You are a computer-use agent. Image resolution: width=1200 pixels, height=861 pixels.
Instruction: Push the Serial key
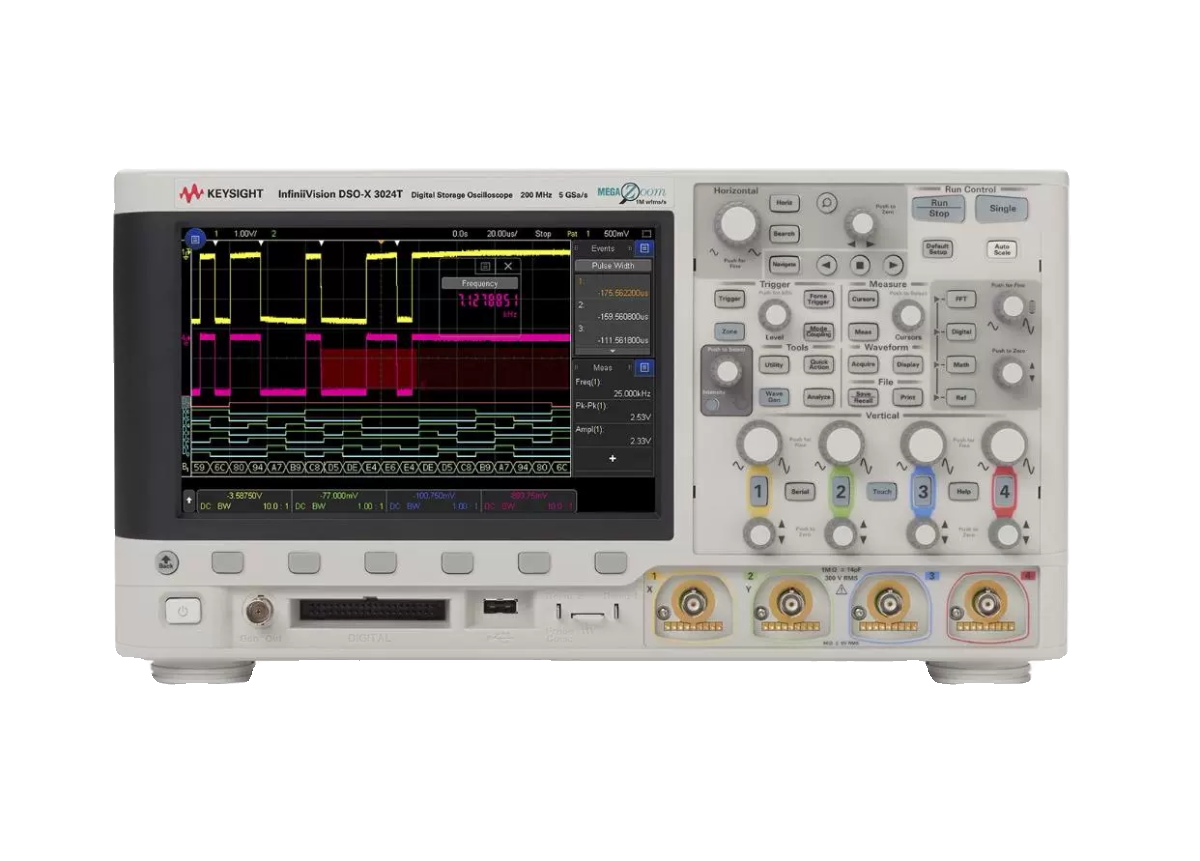tap(800, 491)
